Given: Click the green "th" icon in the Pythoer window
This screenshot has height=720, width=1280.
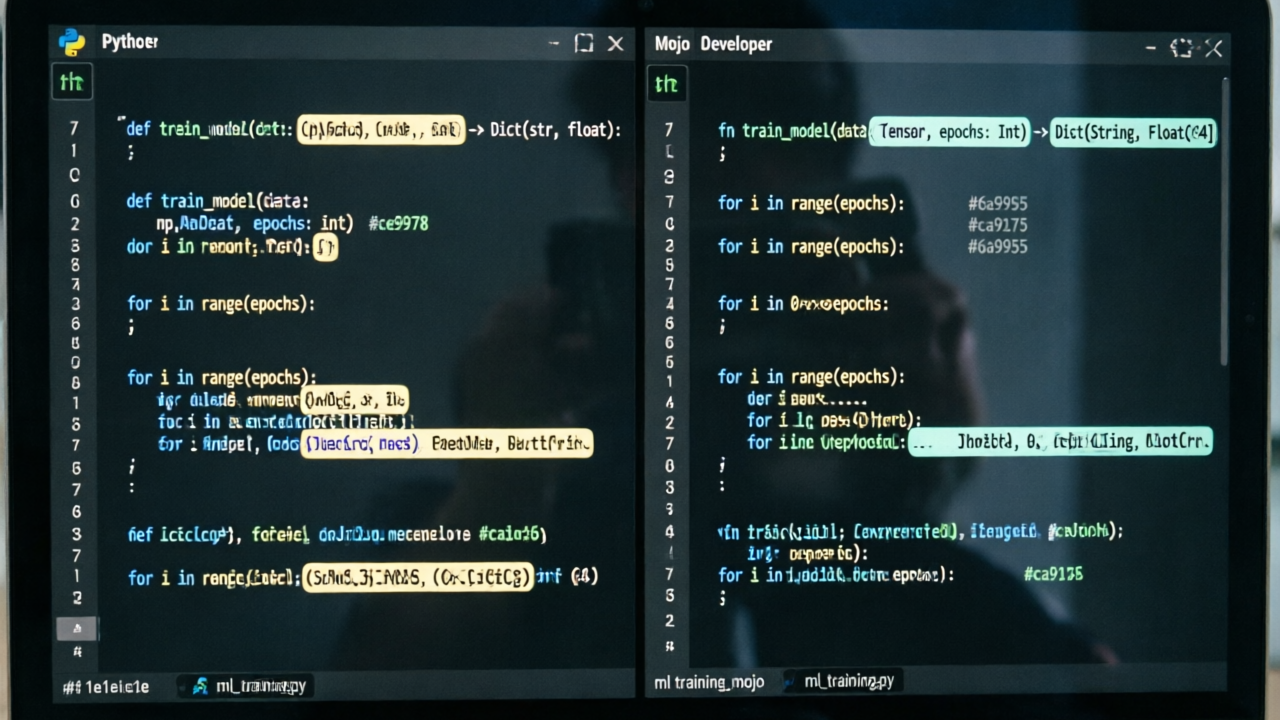Looking at the screenshot, I should pyautogui.click(x=72, y=82).
